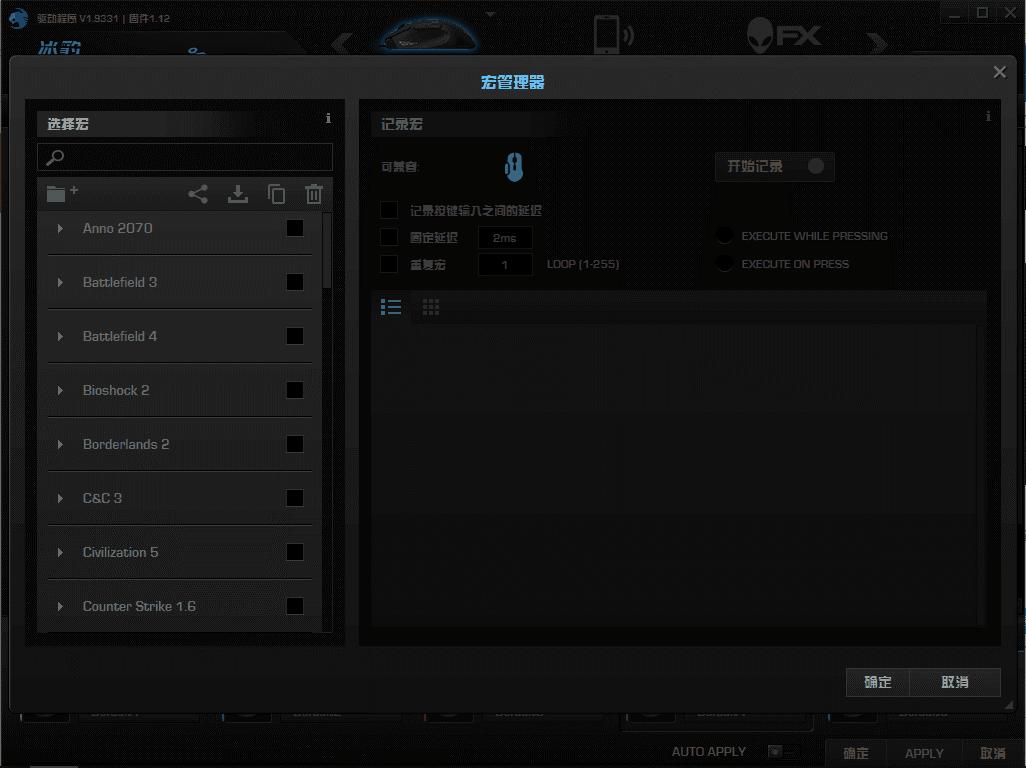Enable record delay between key inputs checkbox
This screenshot has height=768, width=1026.
coord(389,210)
